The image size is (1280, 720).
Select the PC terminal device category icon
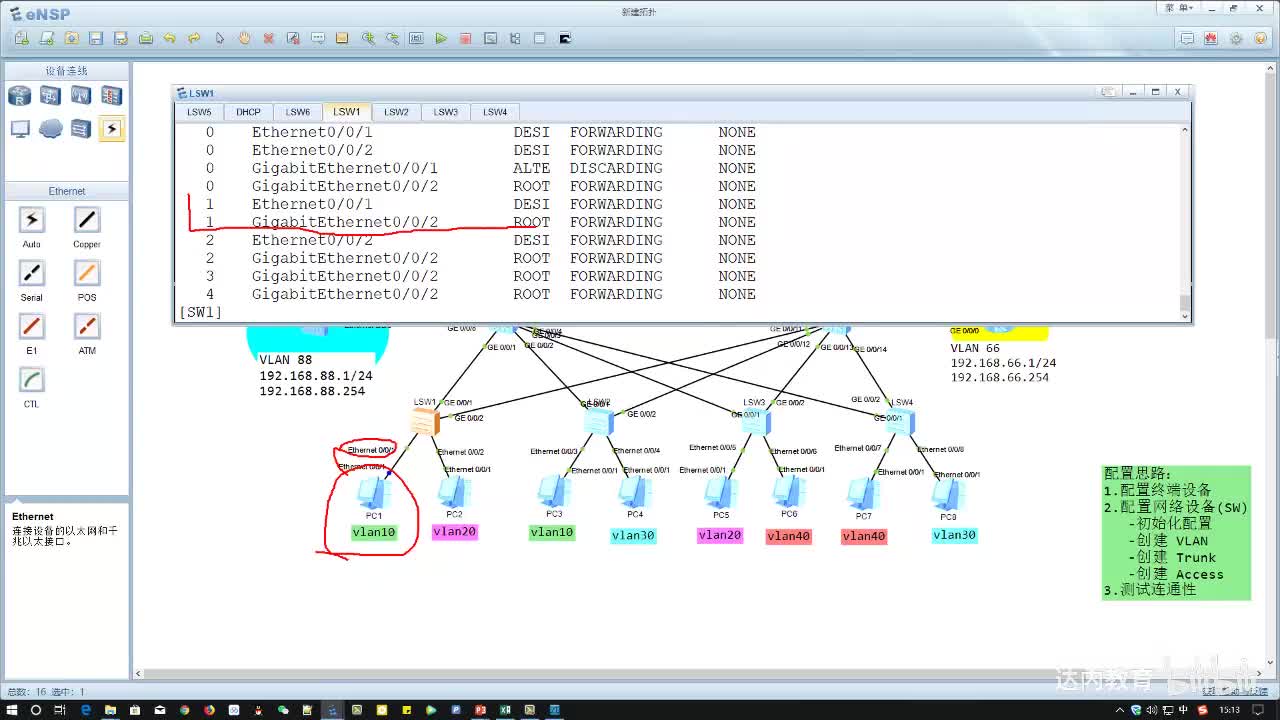(x=20, y=129)
